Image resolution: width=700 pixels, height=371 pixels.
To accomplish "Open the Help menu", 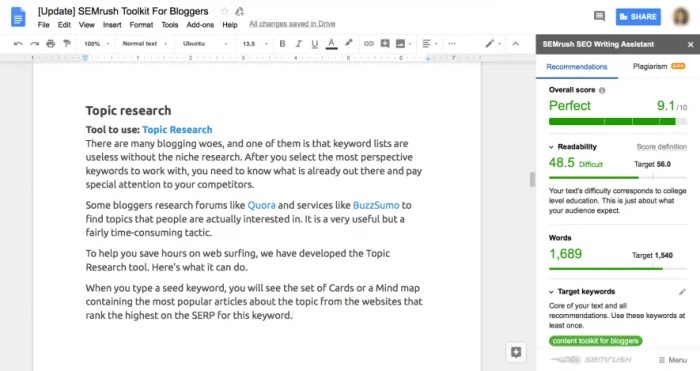I will click(230, 25).
